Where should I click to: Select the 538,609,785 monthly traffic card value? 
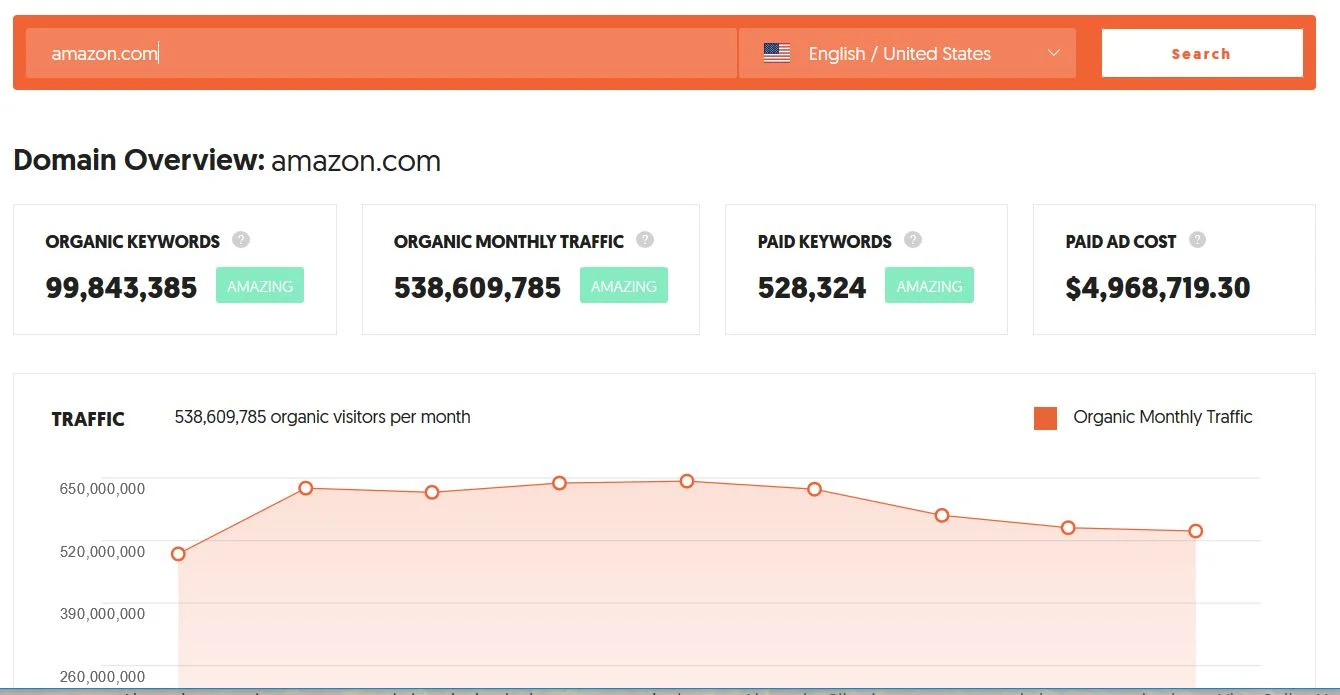(x=478, y=288)
